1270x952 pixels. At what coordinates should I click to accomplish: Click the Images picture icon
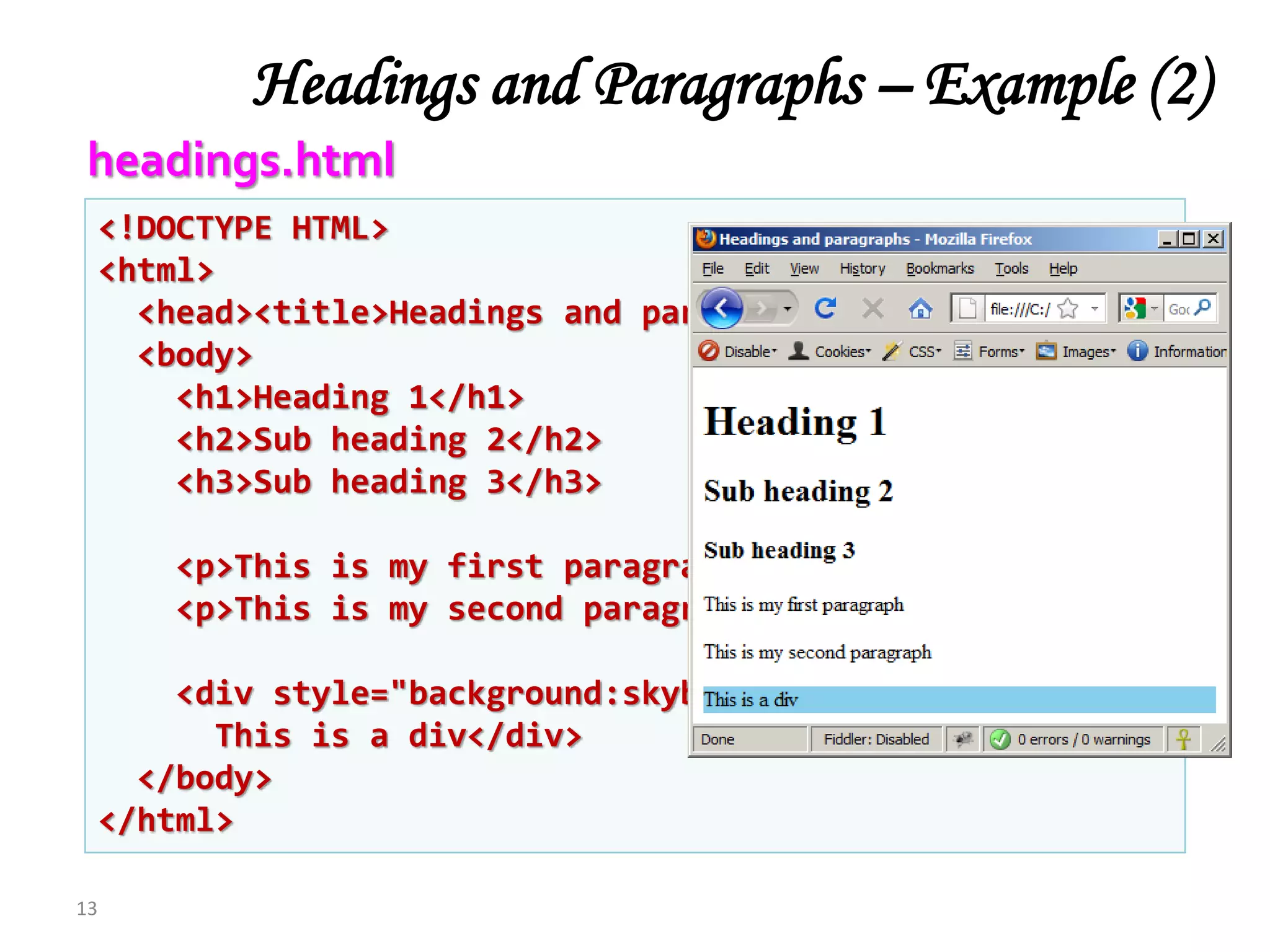point(1047,351)
